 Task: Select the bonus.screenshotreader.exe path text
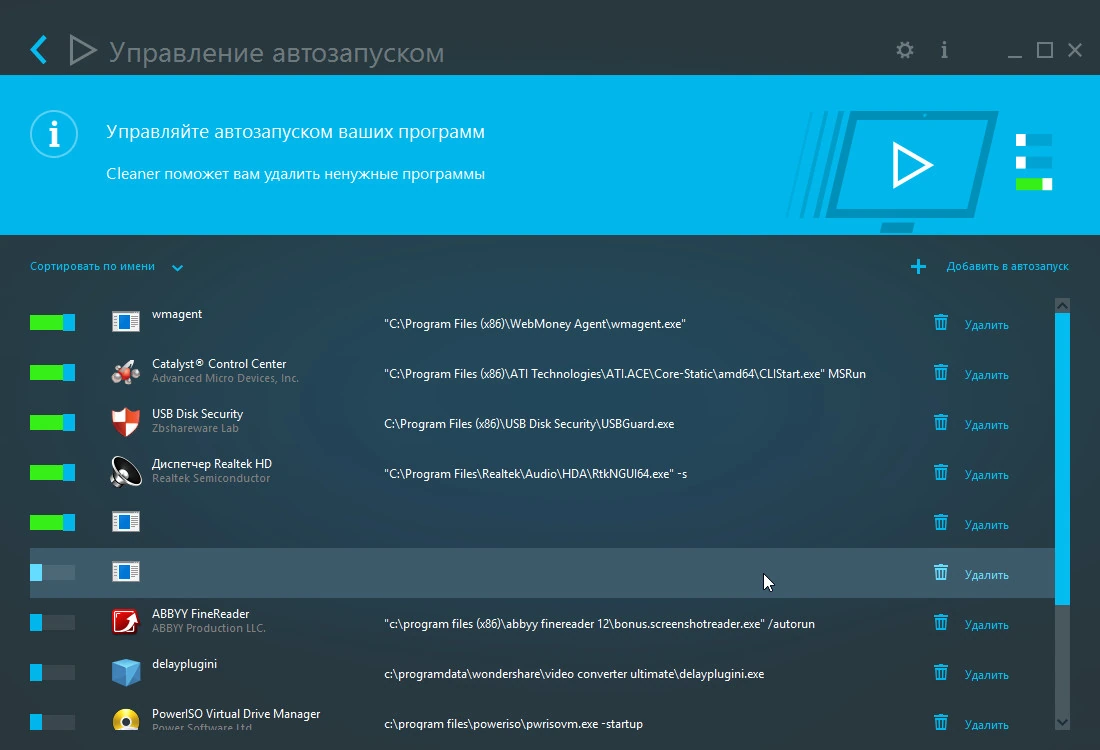(599, 624)
